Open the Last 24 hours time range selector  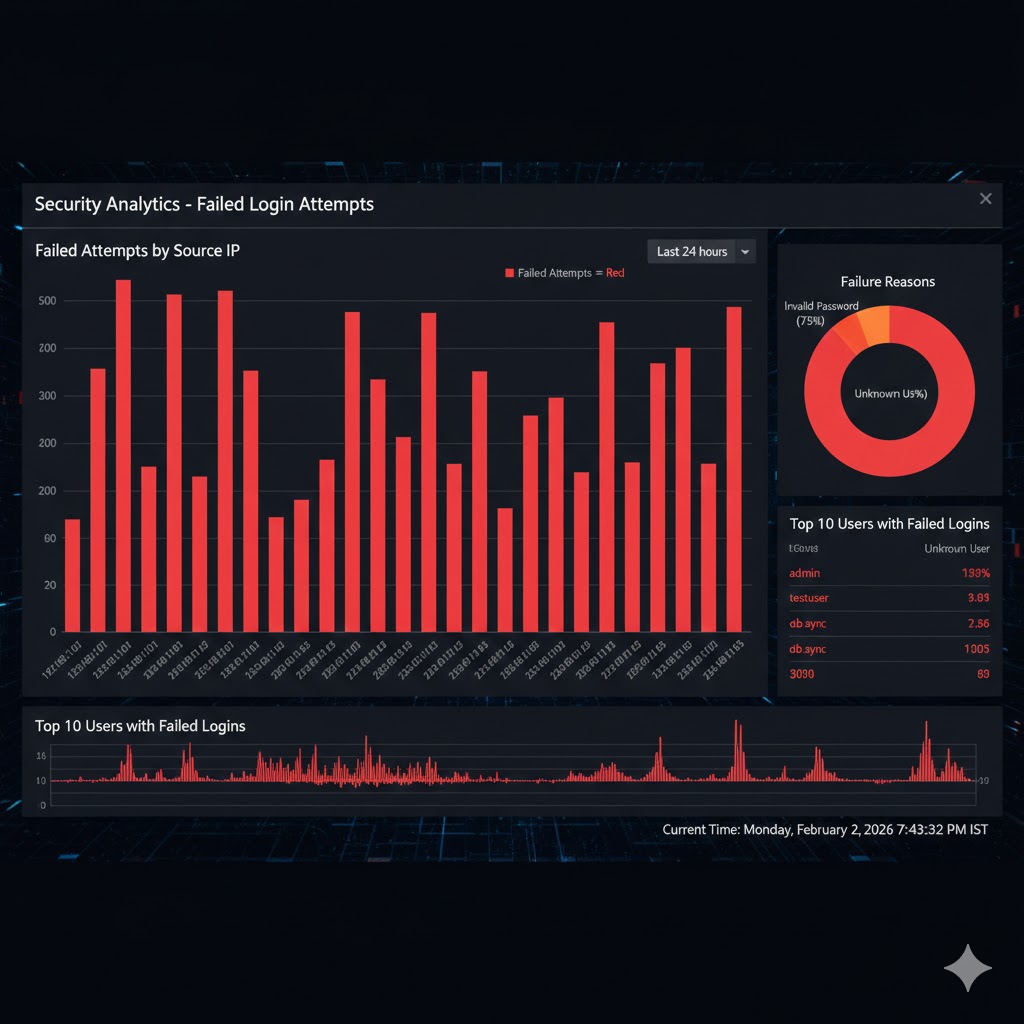coord(692,251)
